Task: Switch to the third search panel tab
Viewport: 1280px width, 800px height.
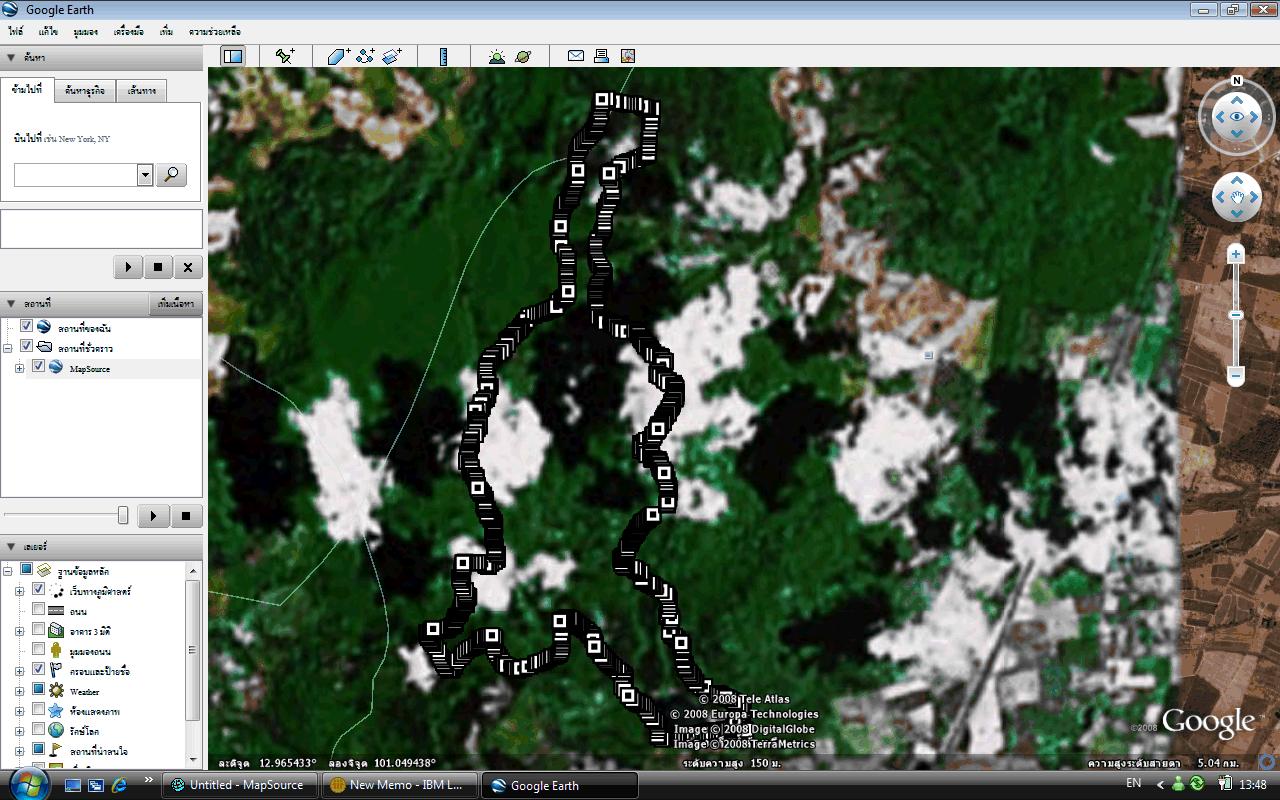Action: click(x=141, y=91)
